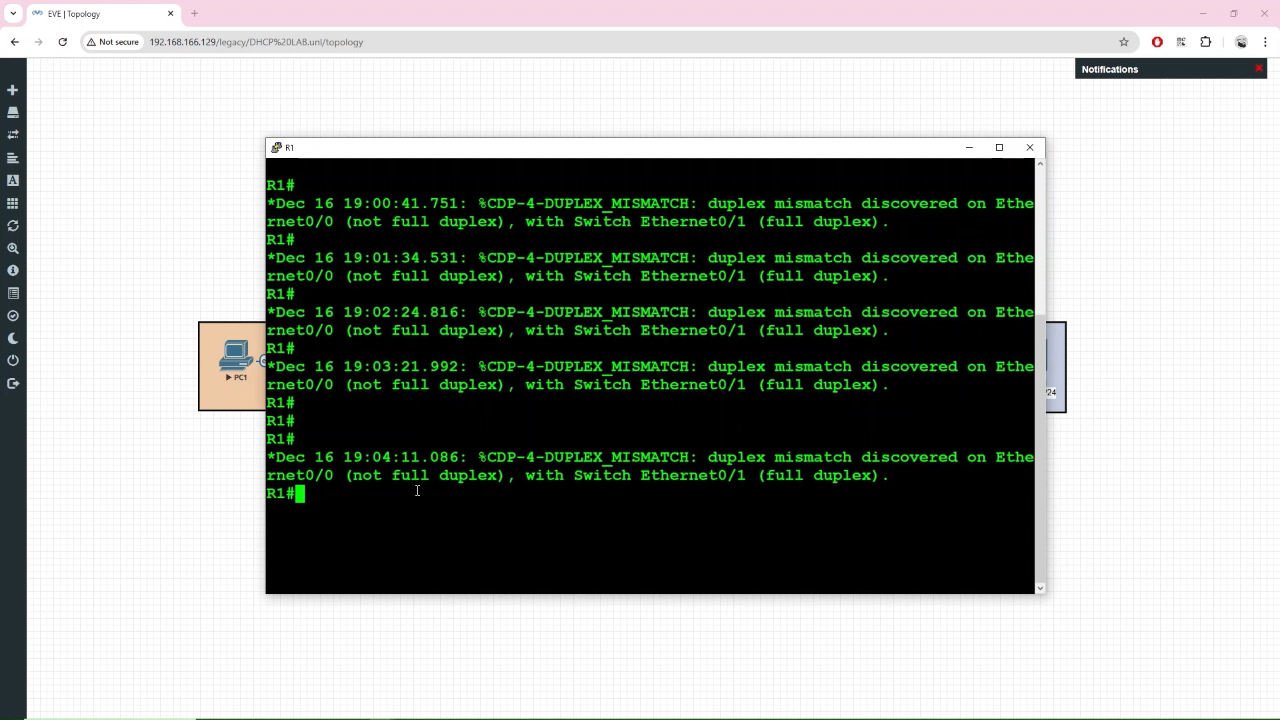The height and width of the screenshot is (720, 1280).
Task: Open the Status info icon in sidebar
Action: coord(13,271)
